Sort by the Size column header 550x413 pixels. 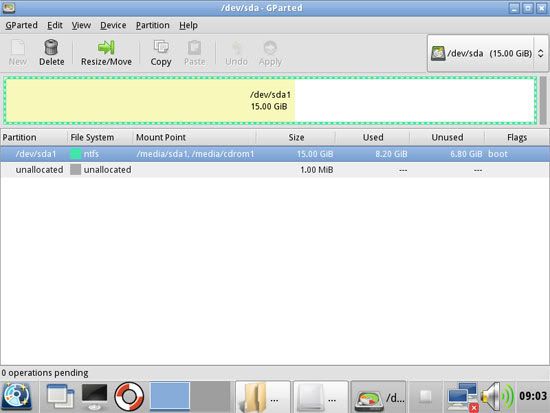(x=296, y=137)
